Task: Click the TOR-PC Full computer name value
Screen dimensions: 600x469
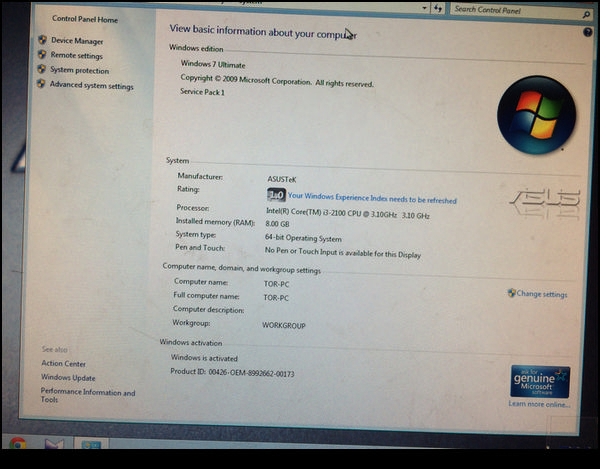Action: tap(276, 298)
